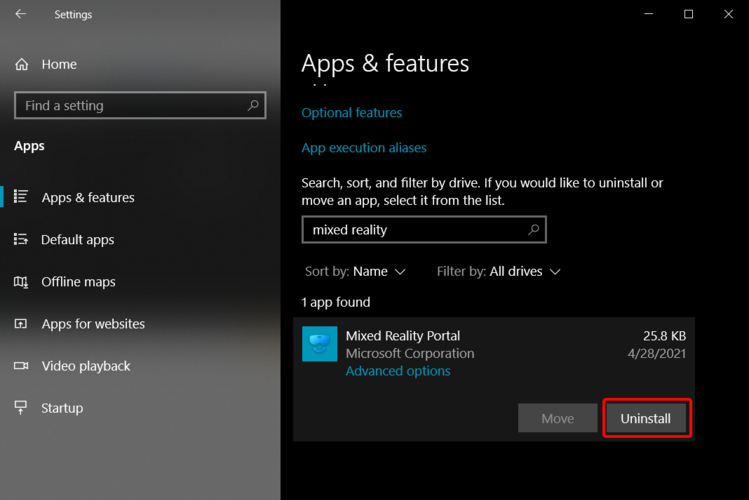This screenshot has width=749, height=500.
Task: Open the Filter by All drives dropdown
Action: 499,271
